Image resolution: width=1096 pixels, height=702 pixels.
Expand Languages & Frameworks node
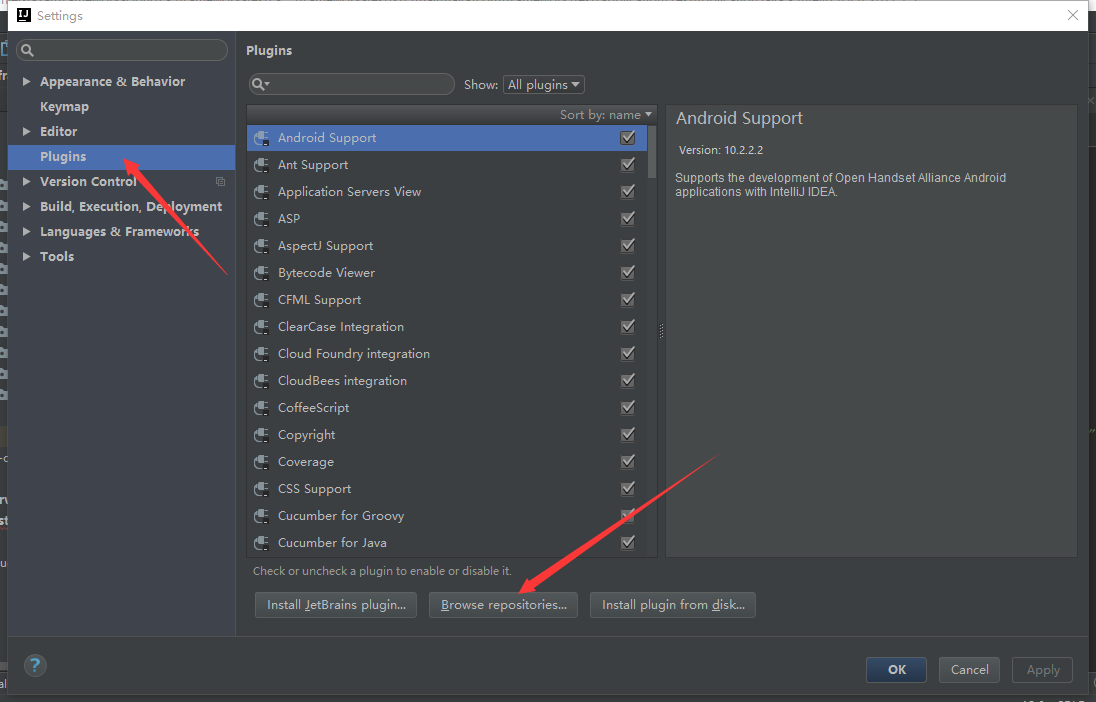(27, 231)
